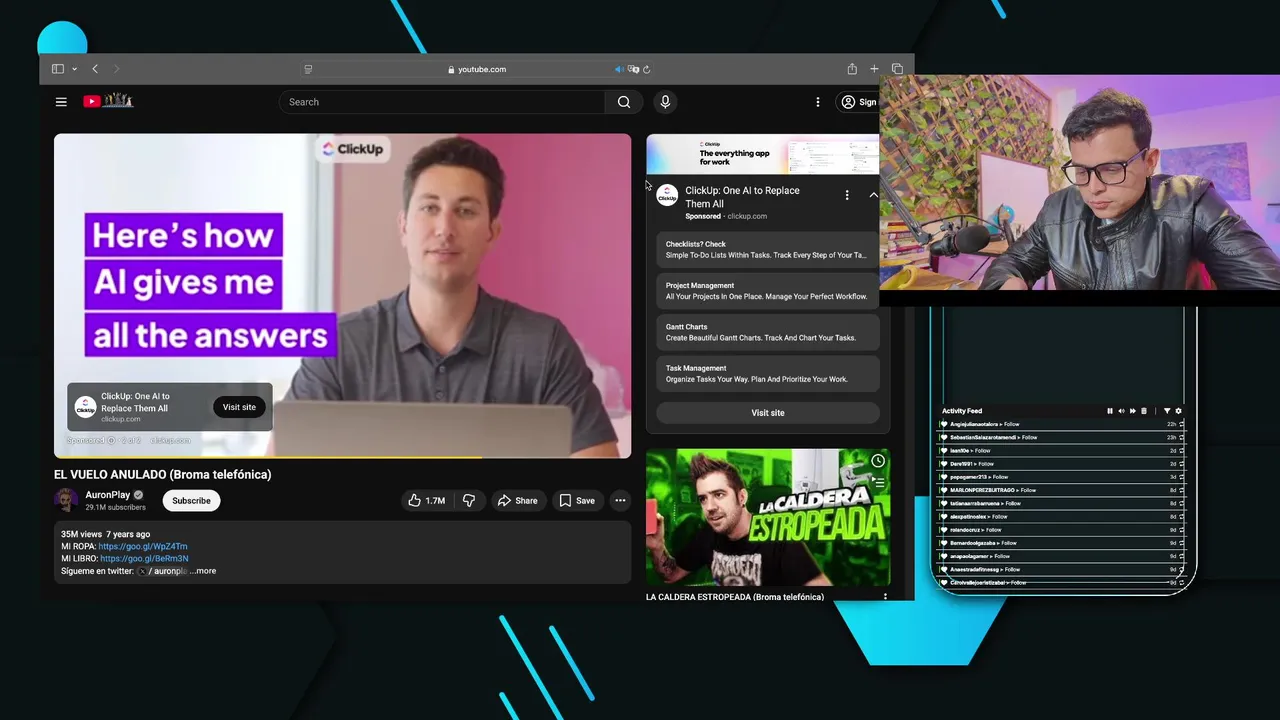Click the LA CALDERA ESTROPEADA video title
1280x720 pixels.
tap(735, 597)
